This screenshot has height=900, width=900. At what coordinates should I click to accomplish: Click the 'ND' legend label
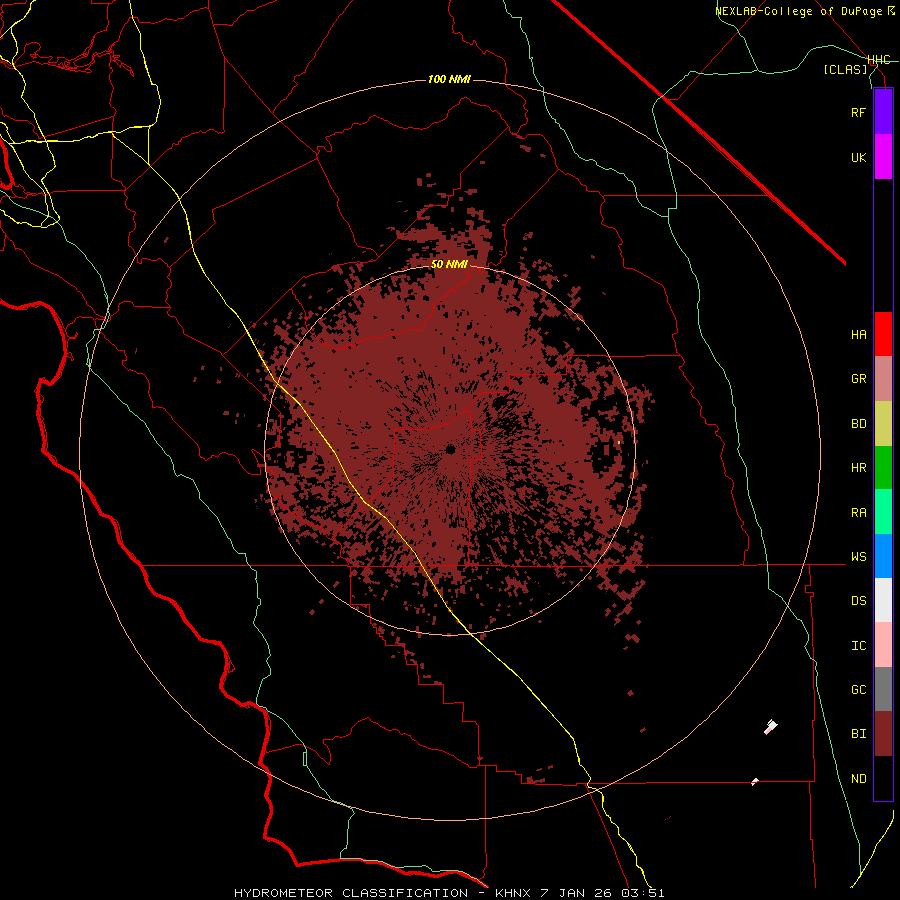coord(858,779)
